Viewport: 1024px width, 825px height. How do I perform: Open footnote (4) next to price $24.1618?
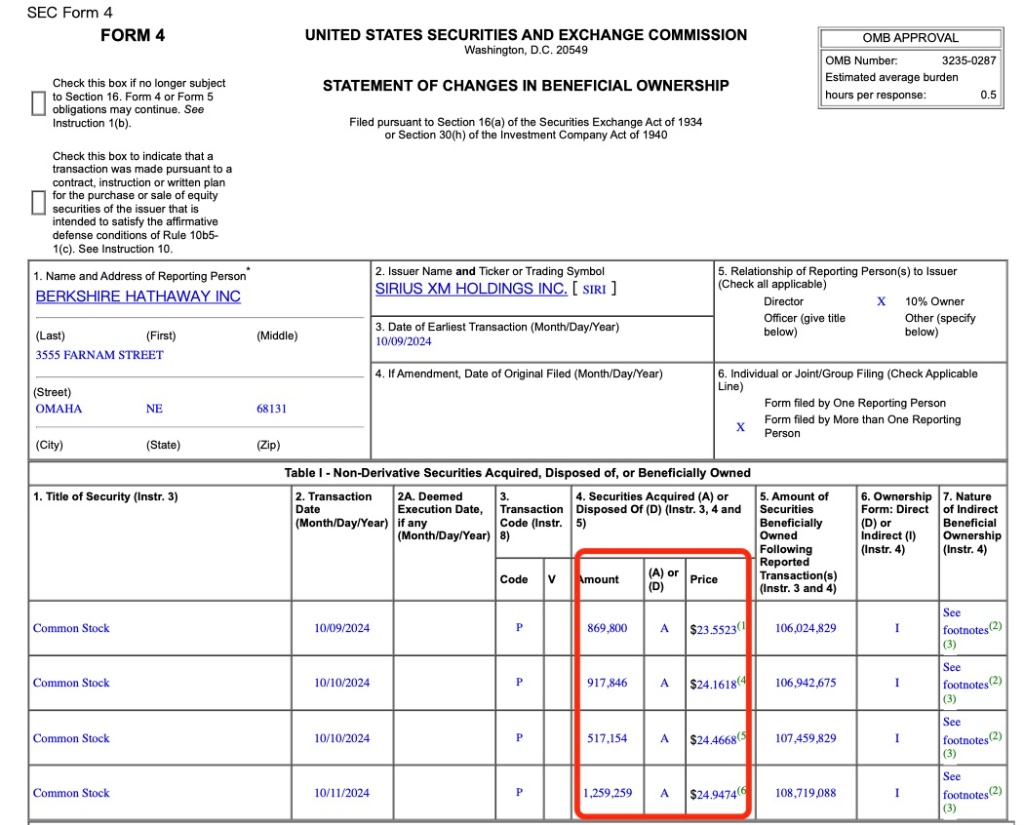coord(742,681)
